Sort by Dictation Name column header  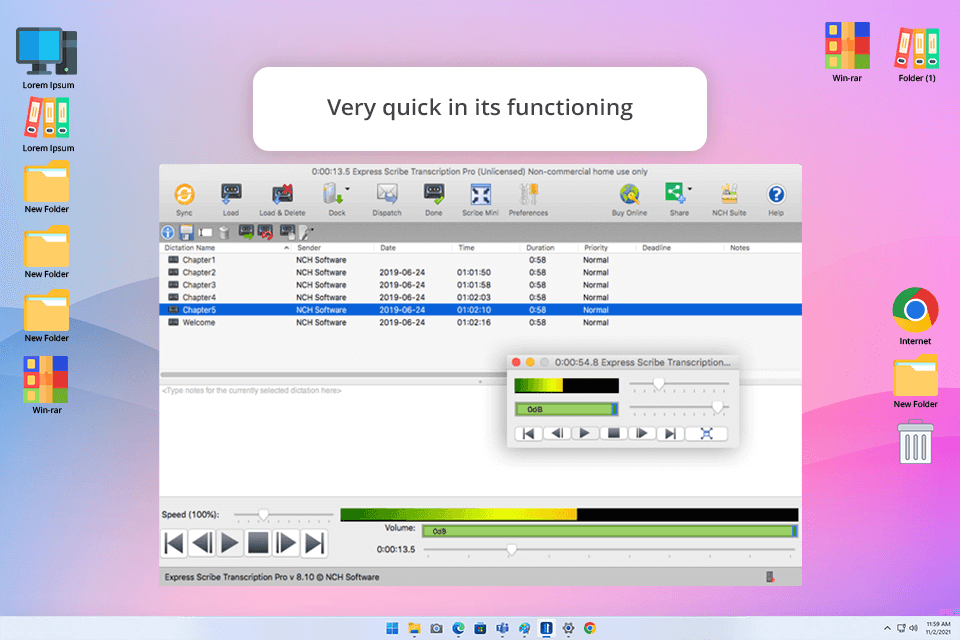190,248
